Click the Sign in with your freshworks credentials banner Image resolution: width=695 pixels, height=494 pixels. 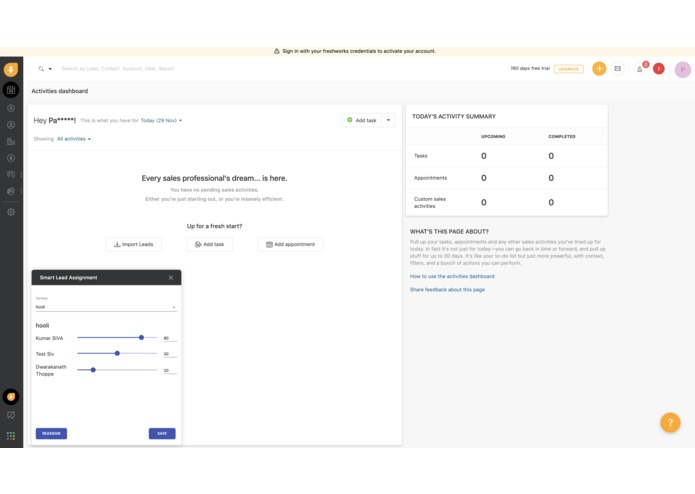coord(355,51)
